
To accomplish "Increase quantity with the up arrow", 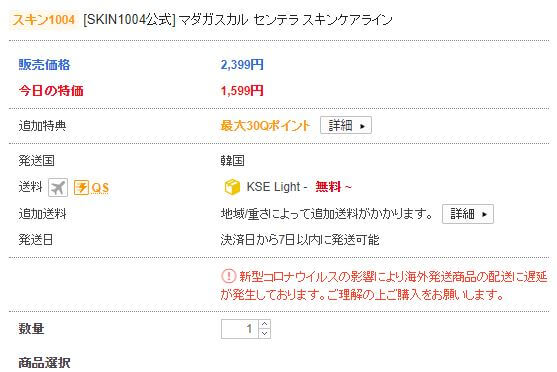I will [x=264, y=324].
